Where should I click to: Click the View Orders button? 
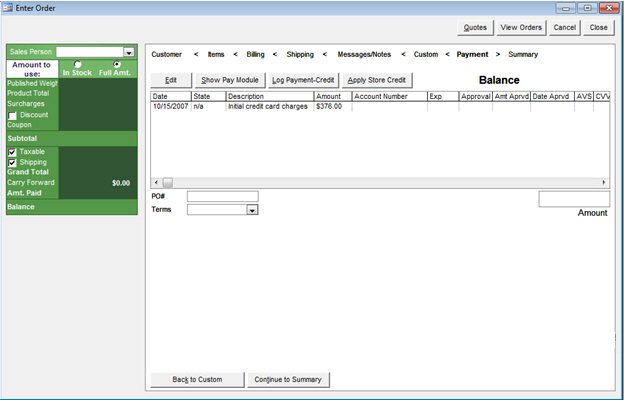pyautogui.click(x=521, y=27)
